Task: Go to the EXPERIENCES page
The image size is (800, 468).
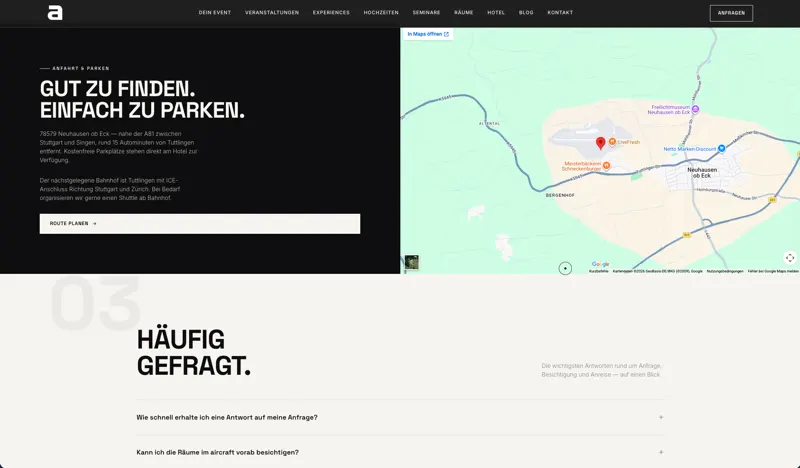Action: pos(331,13)
